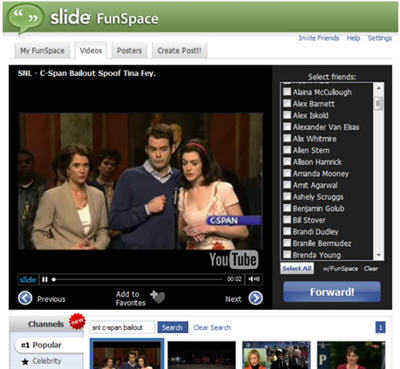Mute the video volume speaker icon
The height and width of the screenshot is (369, 400).
tap(254, 279)
